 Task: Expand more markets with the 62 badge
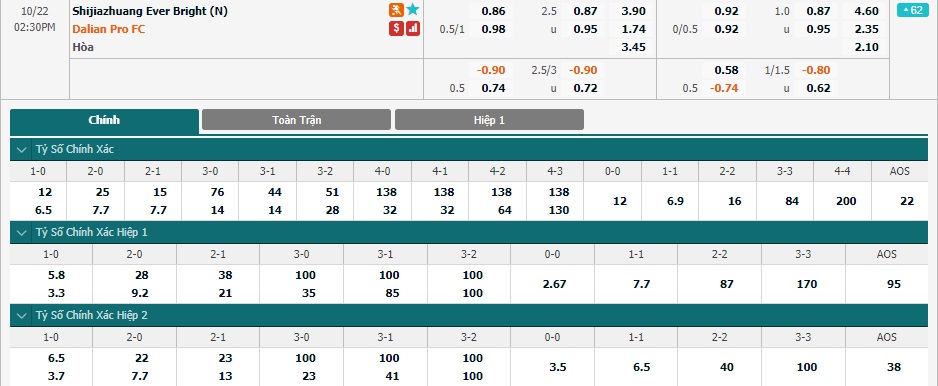[x=912, y=10]
